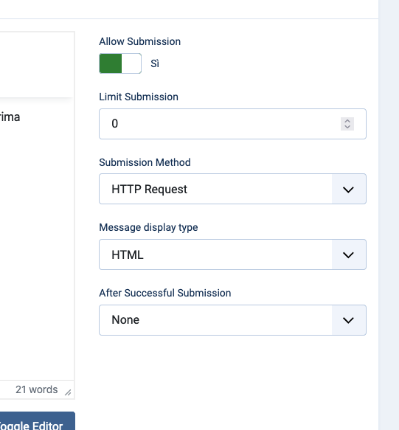The height and width of the screenshot is (430, 399).
Task: Click the Allow Submission field label
Action: tap(140, 42)
